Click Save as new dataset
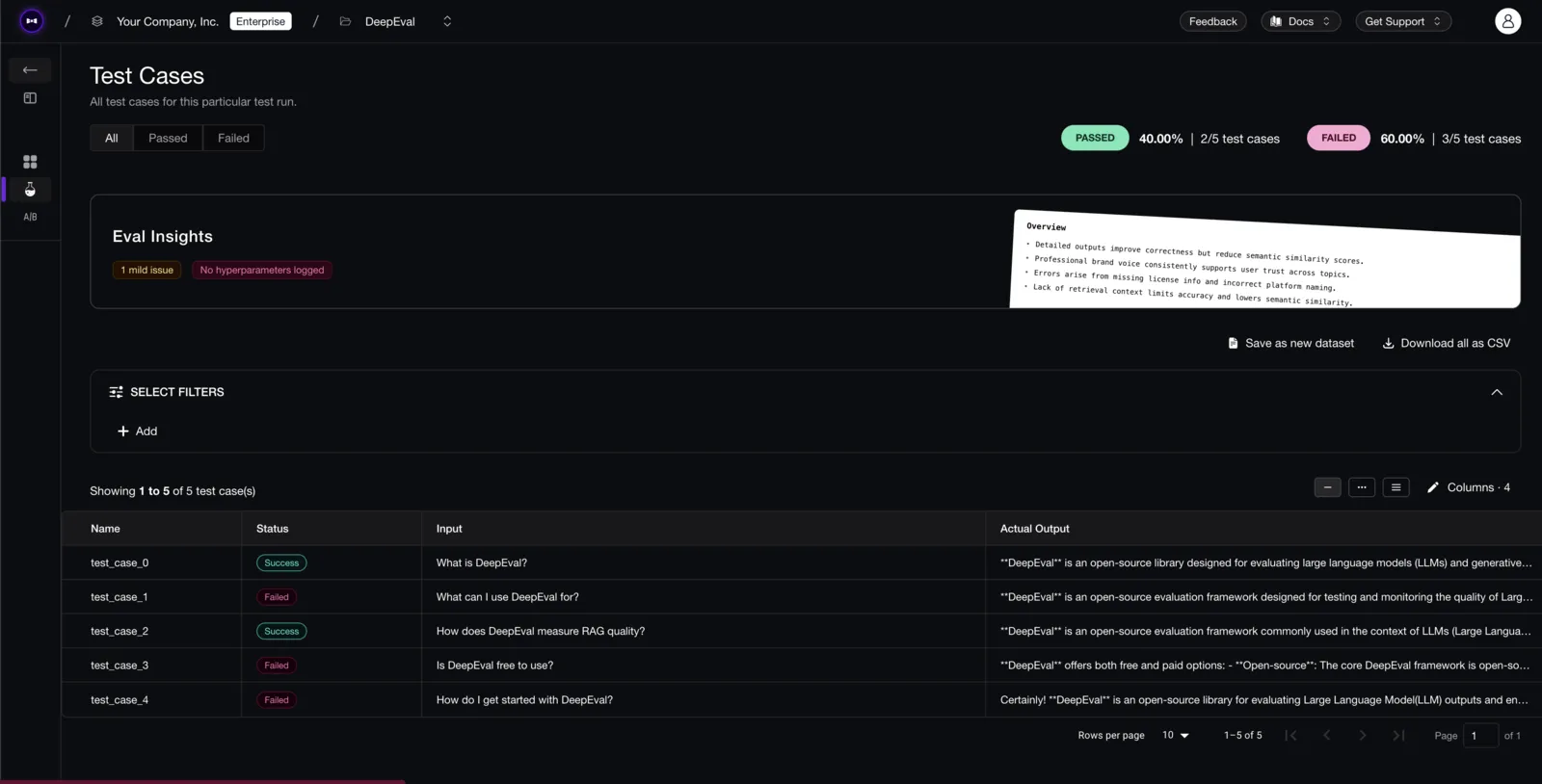1542x784 pixels. (1291, 344)
